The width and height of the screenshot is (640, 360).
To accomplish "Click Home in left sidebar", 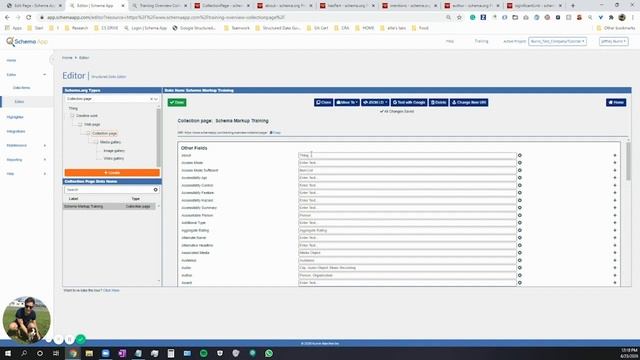I will click(x=11, y=60).
